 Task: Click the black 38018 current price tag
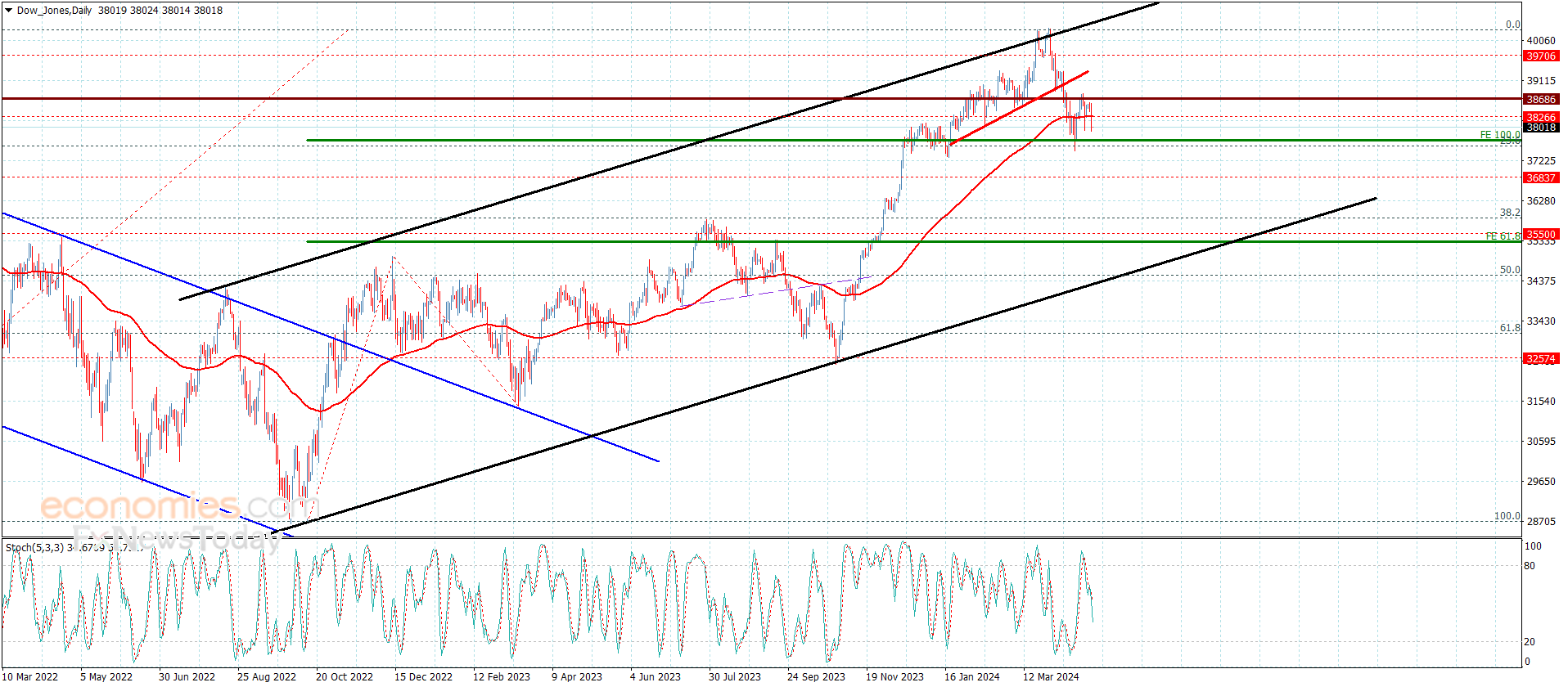[x=1541, y=128]
